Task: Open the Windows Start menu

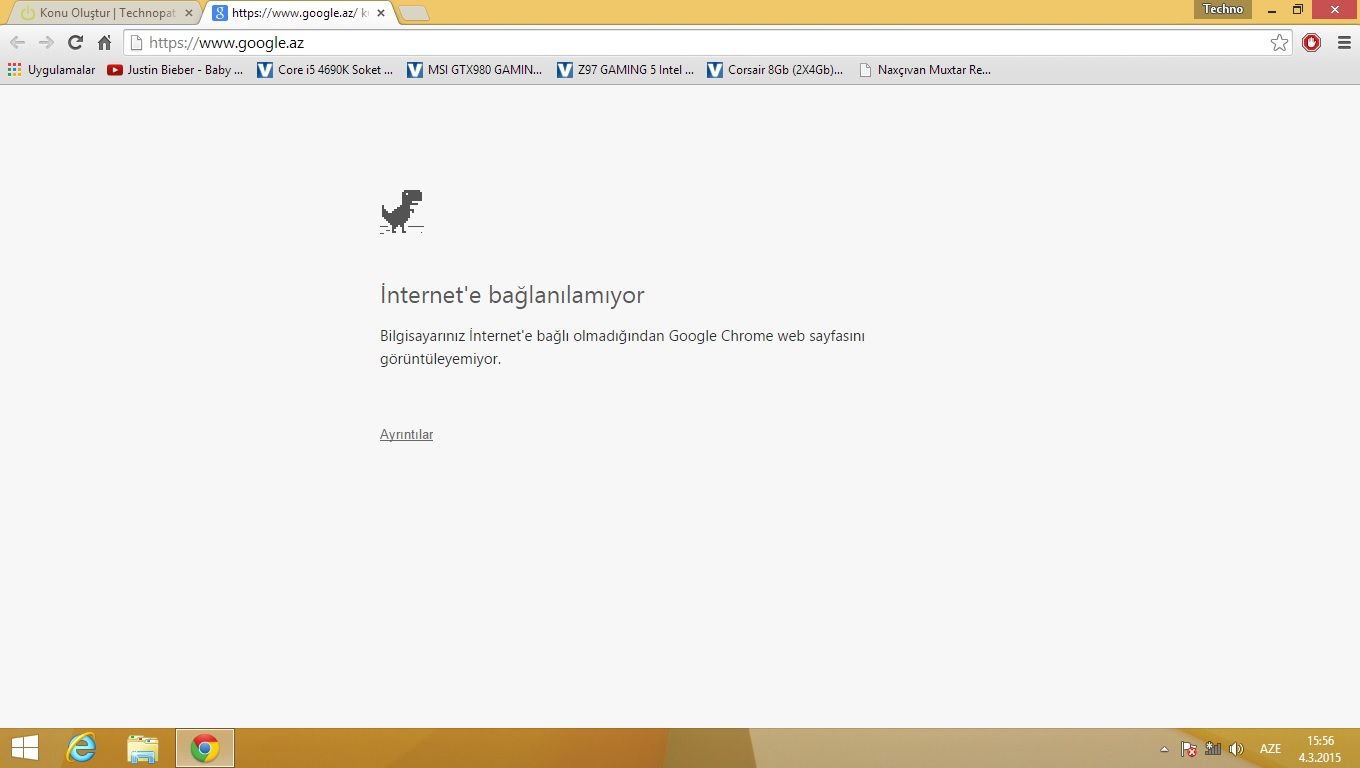Action: [24, 748]
